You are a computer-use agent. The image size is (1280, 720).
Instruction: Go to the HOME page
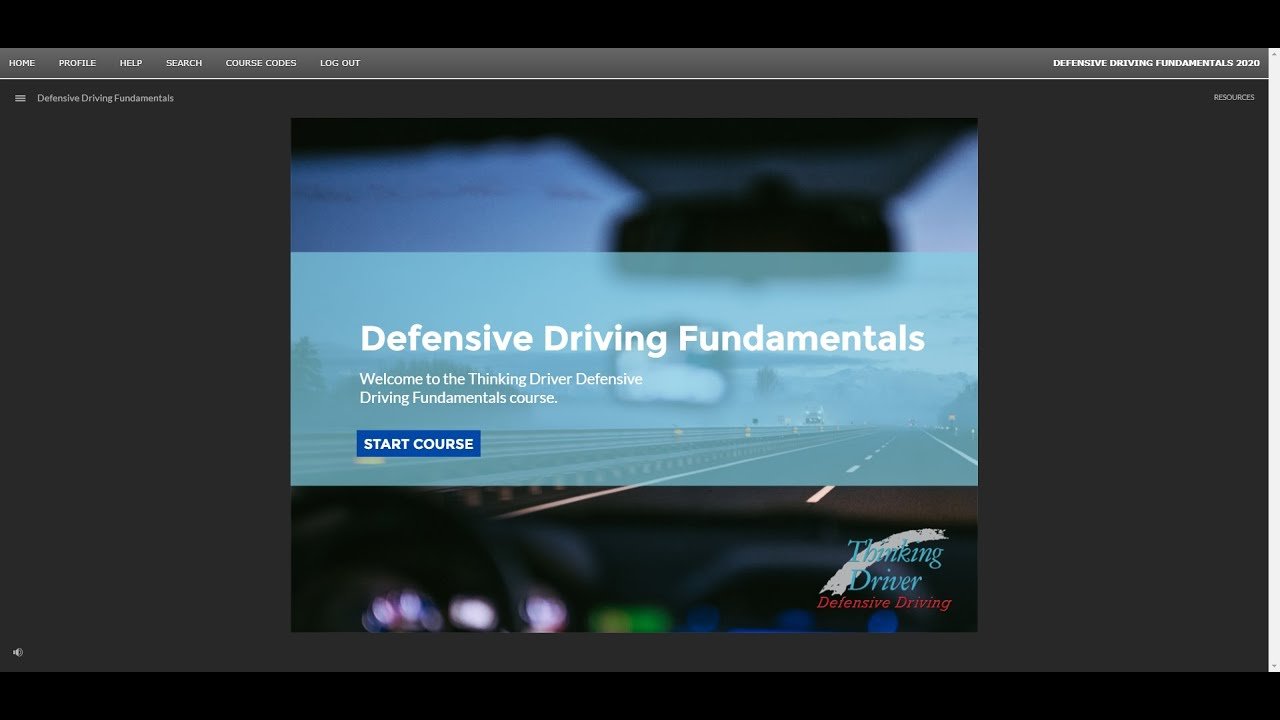point(22,63)
